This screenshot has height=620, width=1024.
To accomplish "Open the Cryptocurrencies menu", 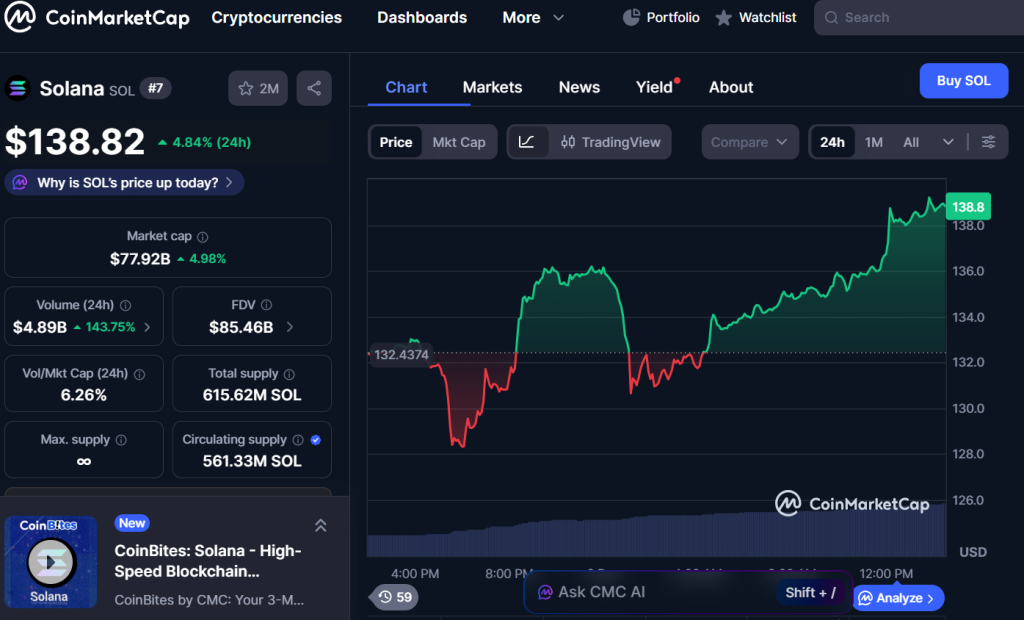I will coord(276,17).
